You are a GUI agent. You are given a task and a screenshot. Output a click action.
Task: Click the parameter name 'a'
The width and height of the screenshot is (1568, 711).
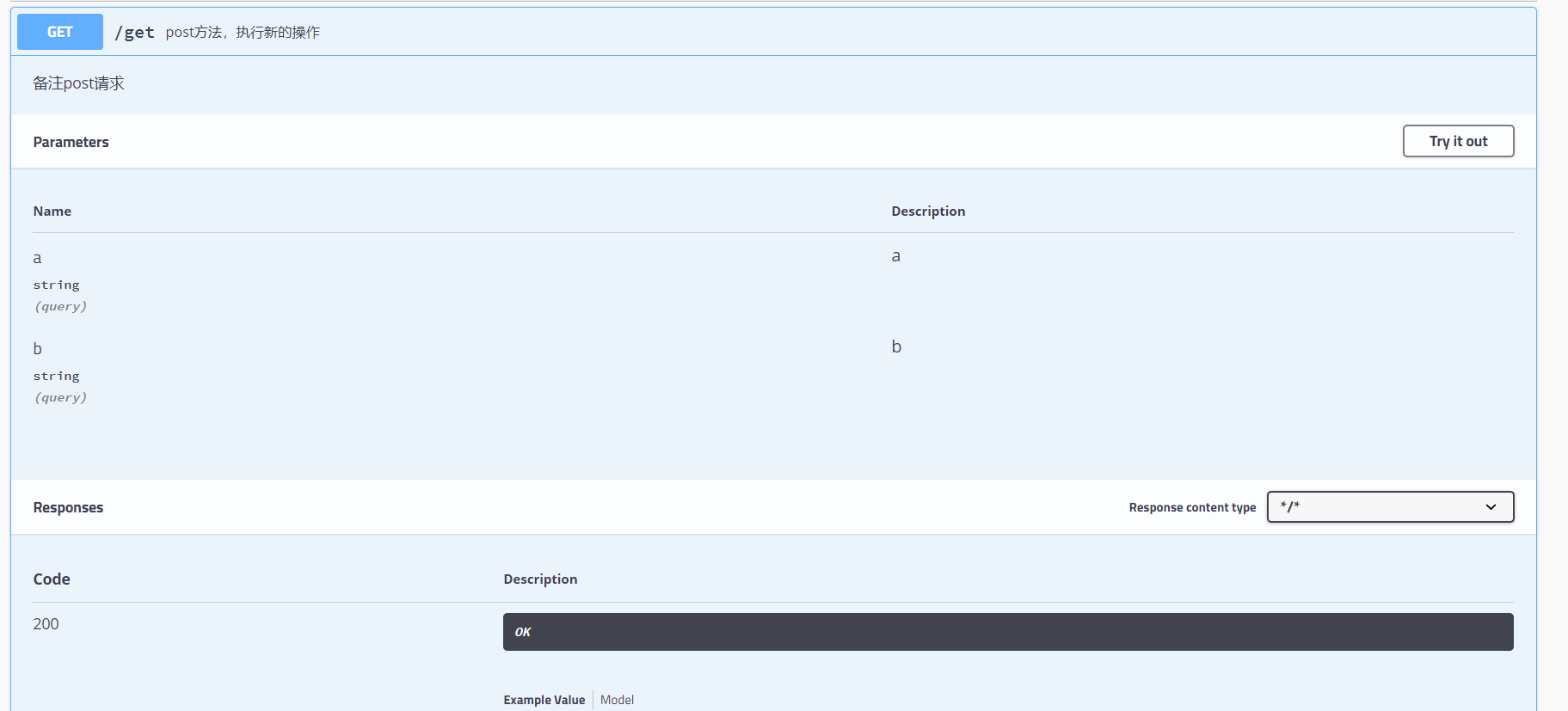[x=37, y=258]
